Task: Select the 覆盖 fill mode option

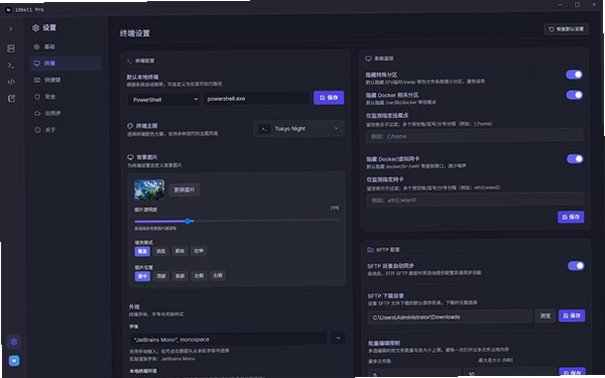Action: [x=142, y=251]
